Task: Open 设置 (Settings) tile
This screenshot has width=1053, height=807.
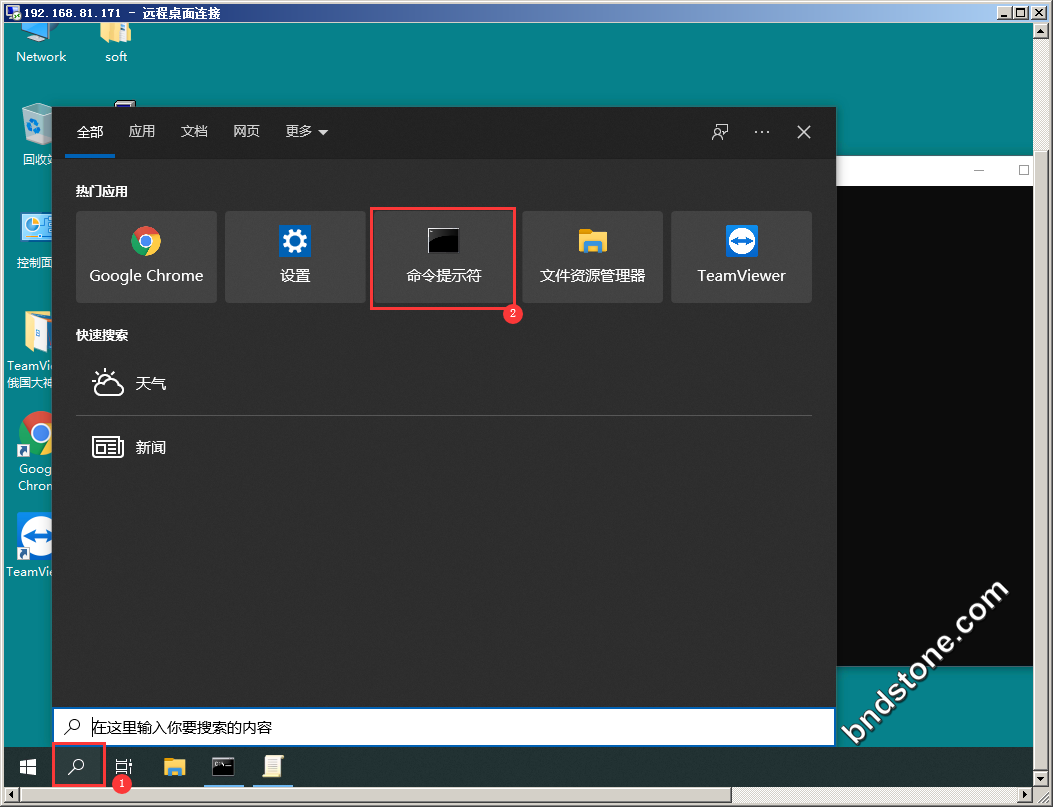Action: pos(295,257)
